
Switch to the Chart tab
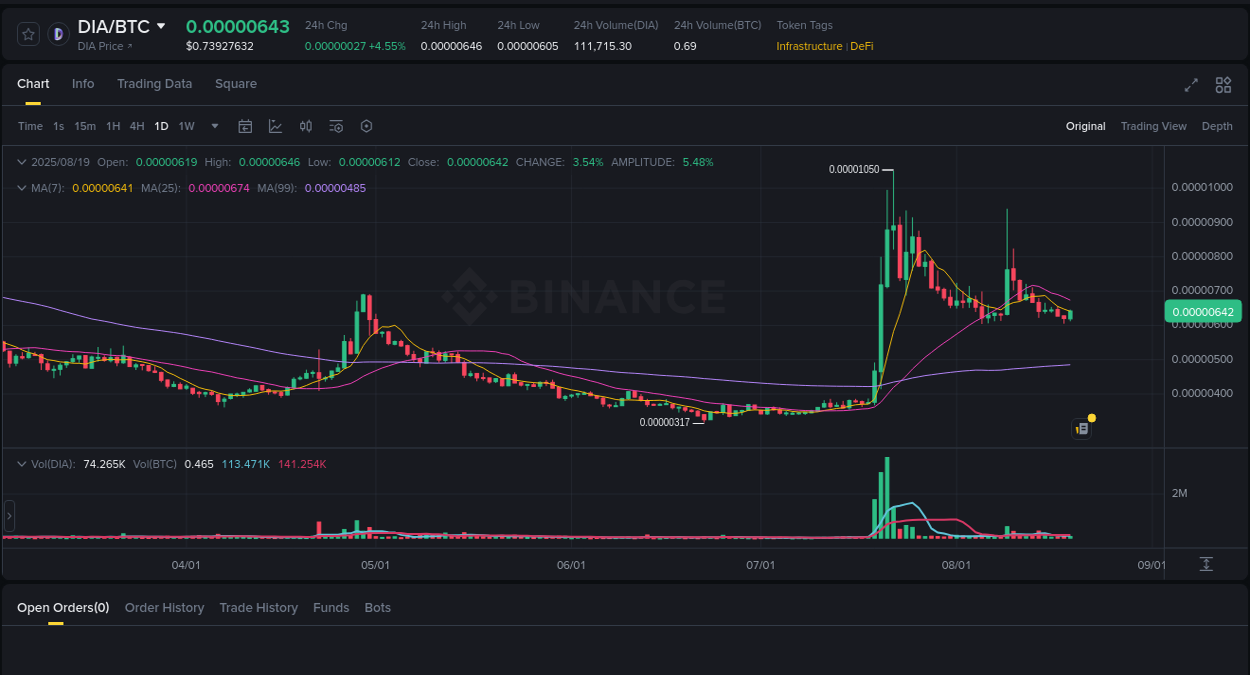pos(33,84)
